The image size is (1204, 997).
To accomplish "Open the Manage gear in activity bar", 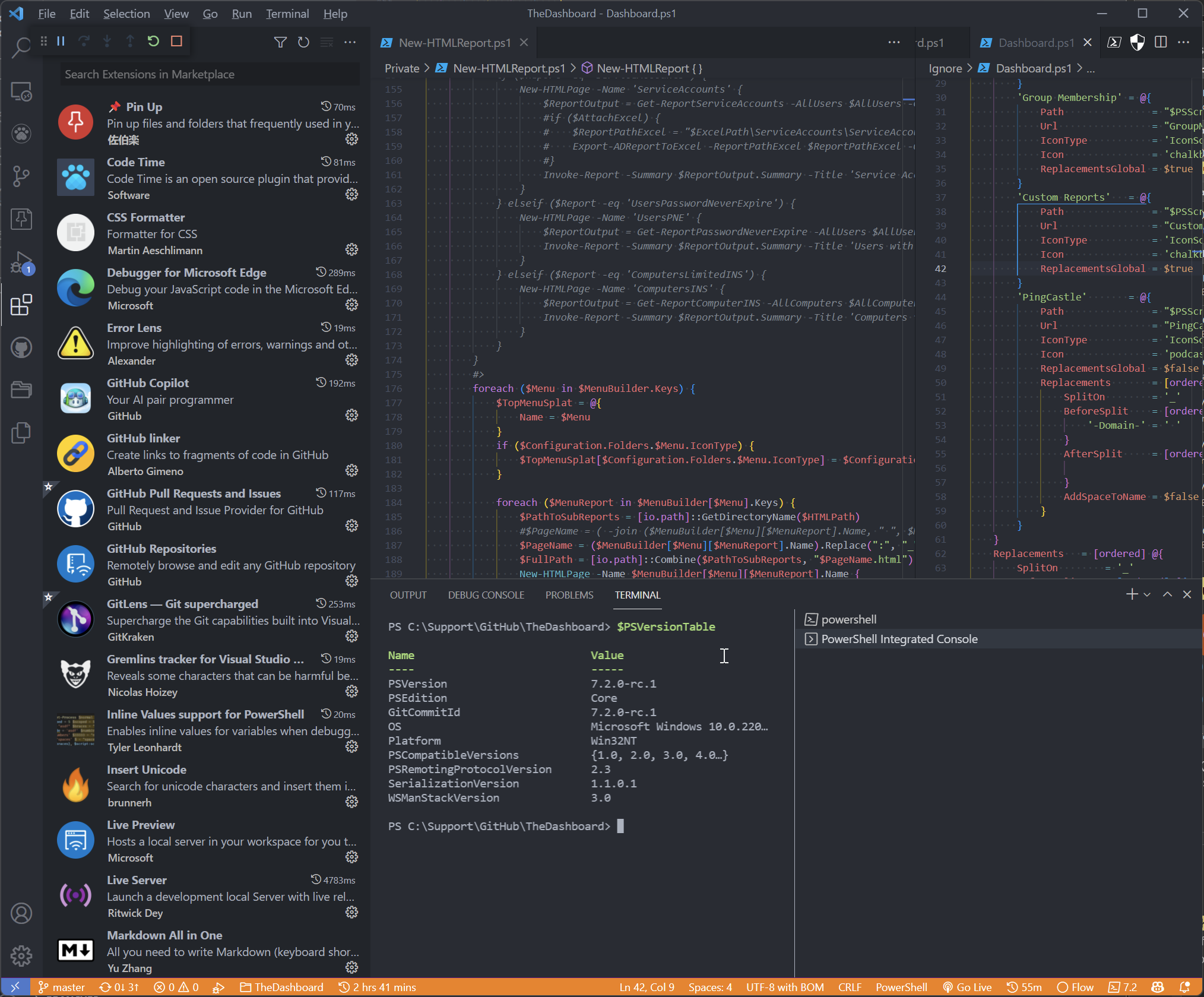I will pyautogui.click(x=21, y=955).
